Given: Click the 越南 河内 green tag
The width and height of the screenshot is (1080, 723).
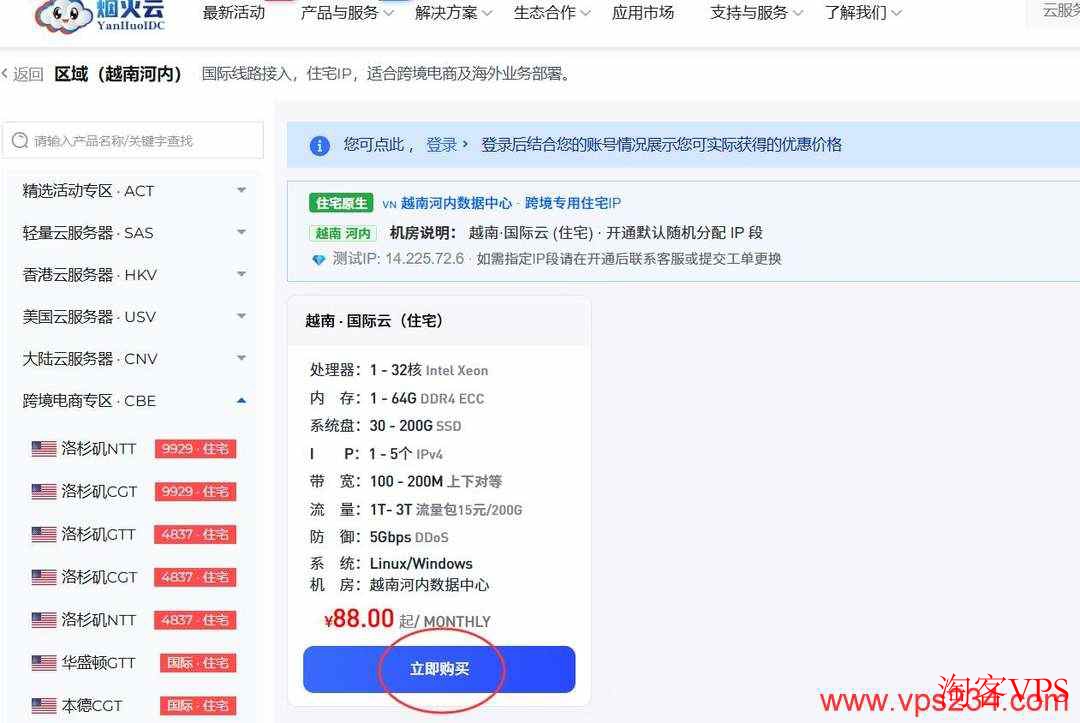Looking at the screenshot, I should (x=343, y=233).
